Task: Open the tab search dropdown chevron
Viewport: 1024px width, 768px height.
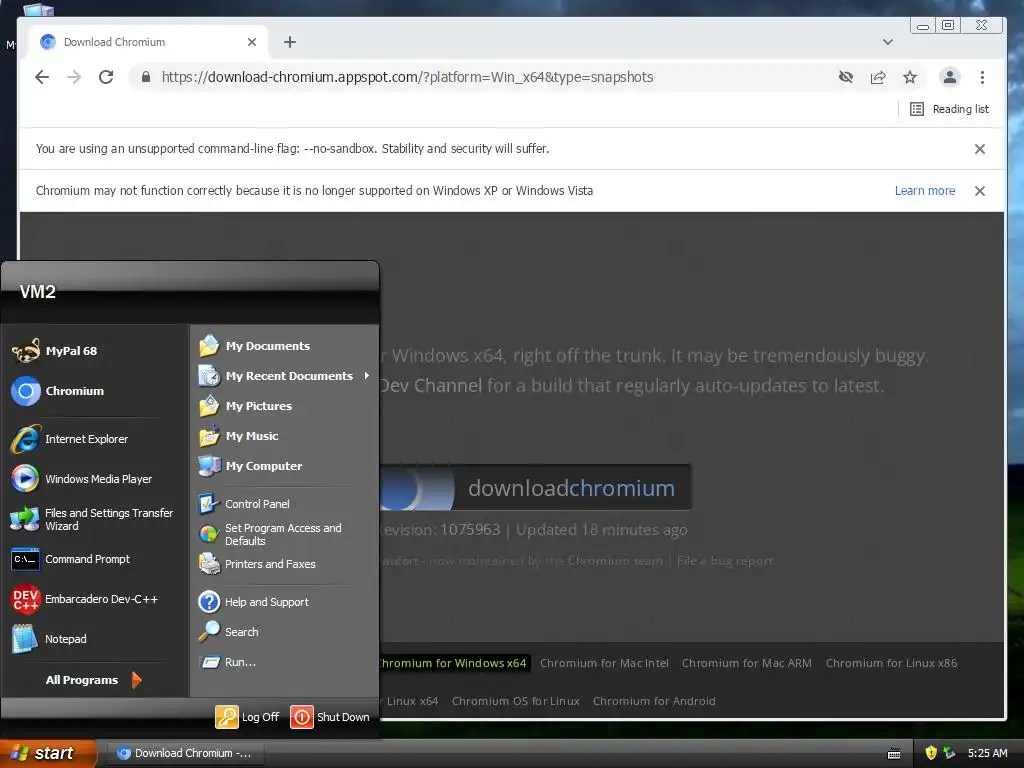Action: click(888, 42)
